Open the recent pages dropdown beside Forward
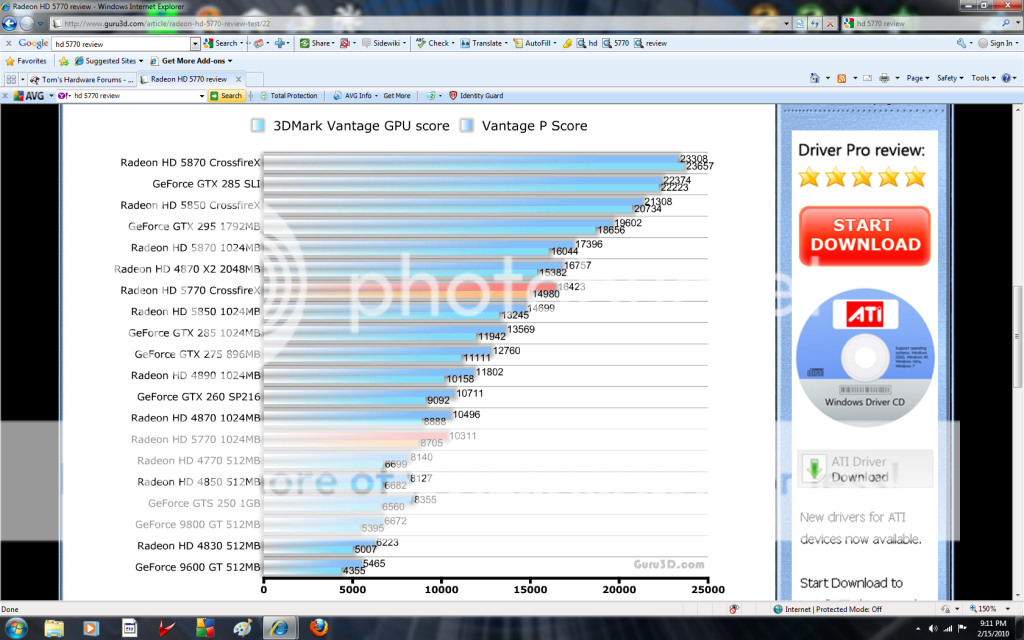This screenshot has height=640, width=1024. click(x=40, y=24)
